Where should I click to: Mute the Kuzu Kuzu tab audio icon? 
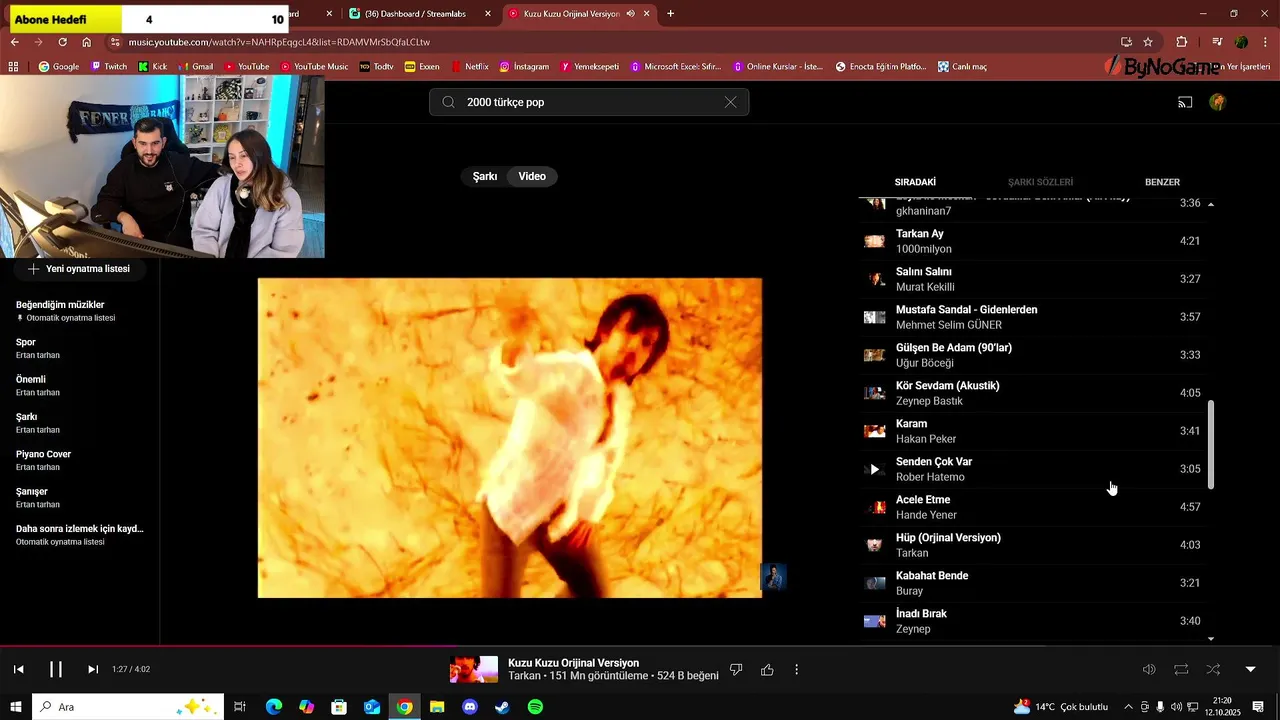[630, 14]
